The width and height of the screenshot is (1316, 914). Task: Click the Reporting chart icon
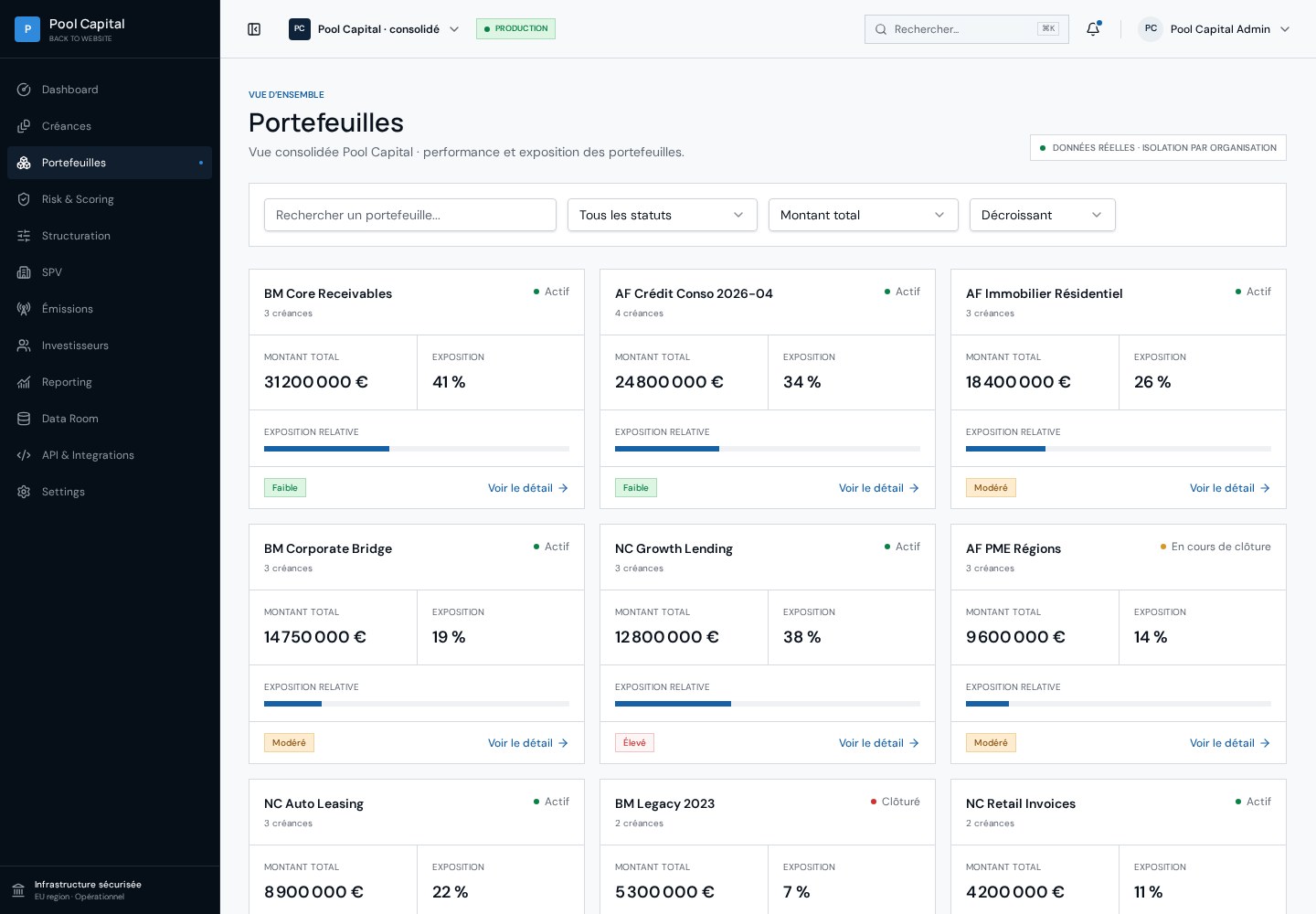pos(24,382)
